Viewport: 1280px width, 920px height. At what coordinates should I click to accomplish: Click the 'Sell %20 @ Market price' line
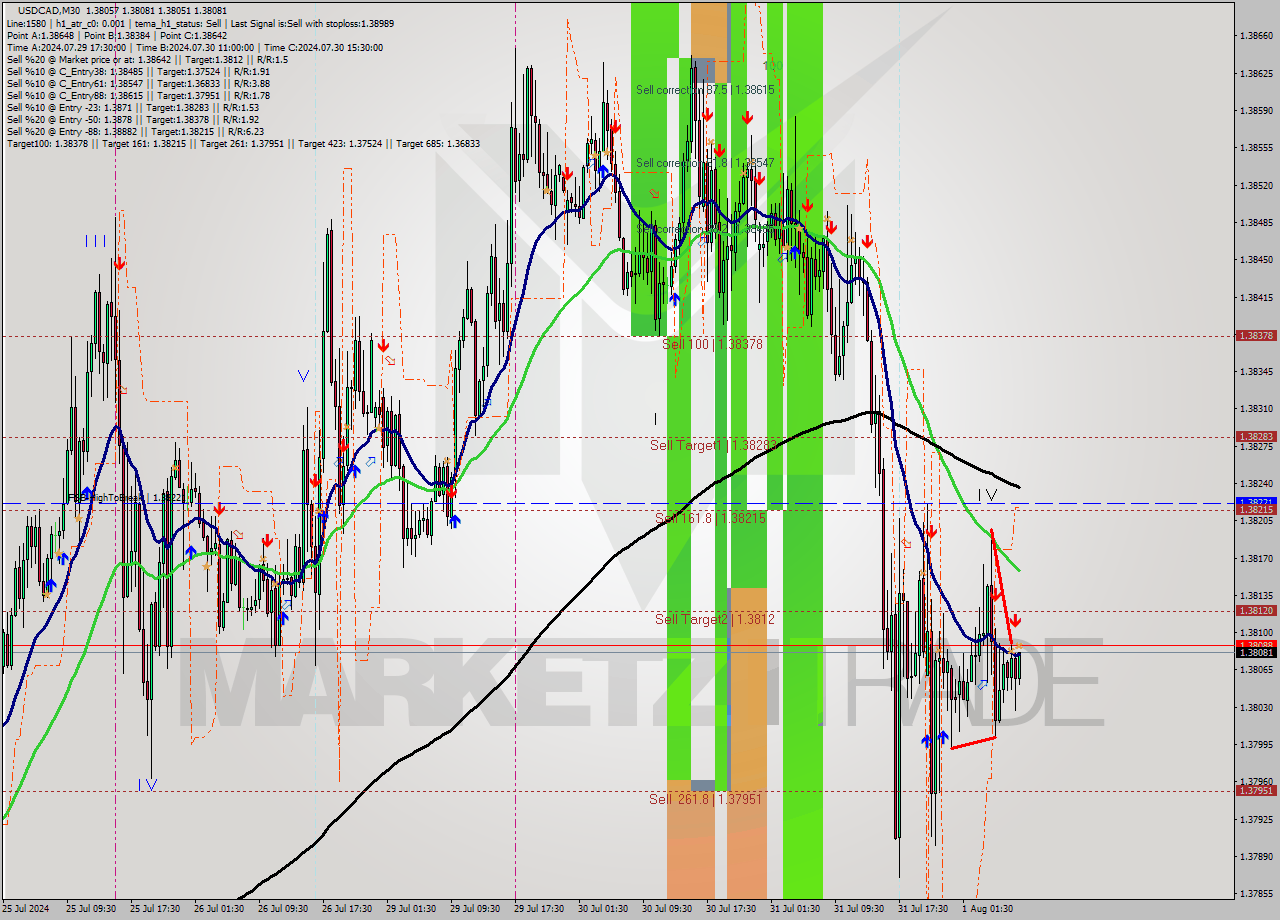(147, 60)
